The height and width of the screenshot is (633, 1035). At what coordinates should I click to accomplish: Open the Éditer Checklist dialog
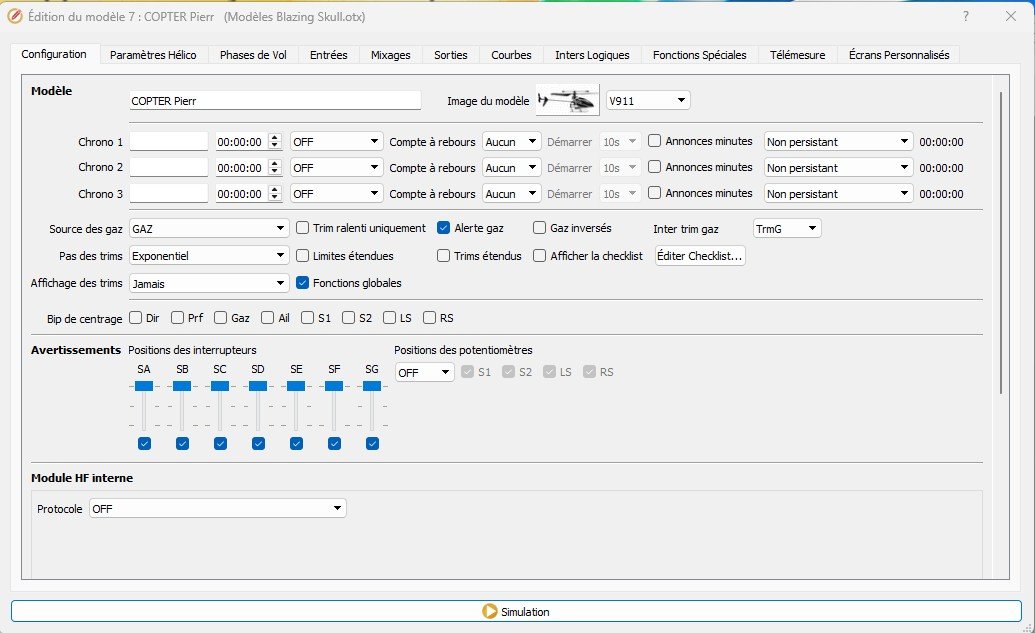click(x=700, y=256)
